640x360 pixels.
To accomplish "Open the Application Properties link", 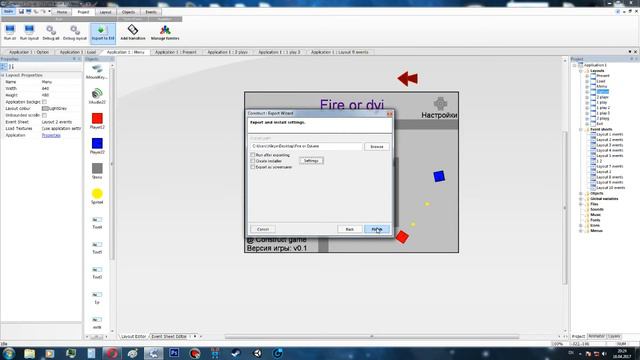I will (x=51, y=135).
